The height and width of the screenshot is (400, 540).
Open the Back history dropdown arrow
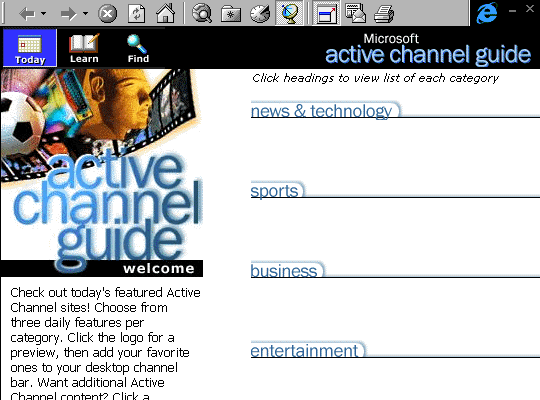point(43,14)
